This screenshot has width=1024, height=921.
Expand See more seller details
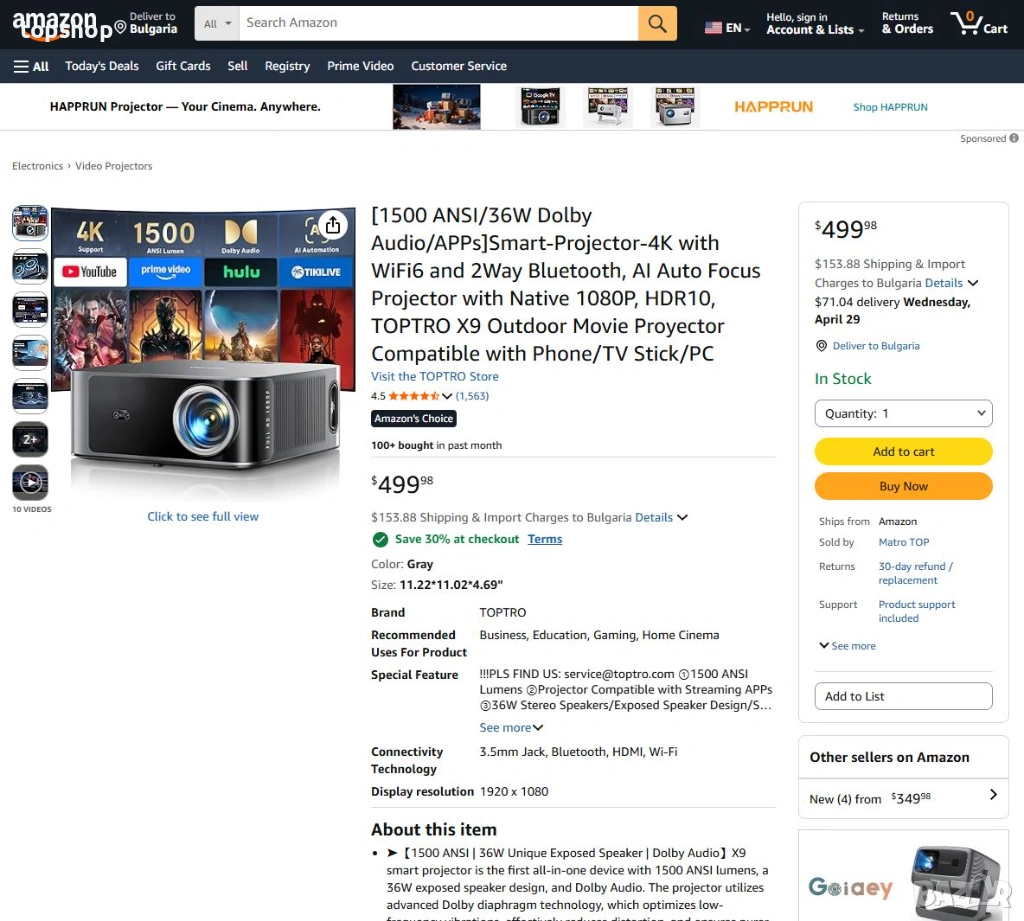[x=847, y=646]
